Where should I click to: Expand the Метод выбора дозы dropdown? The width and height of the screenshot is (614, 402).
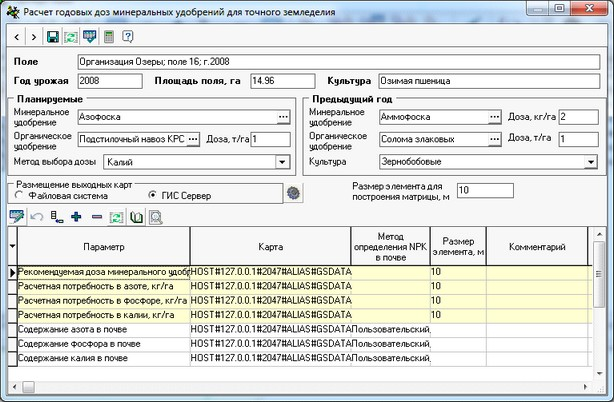[x=282, y=161]
